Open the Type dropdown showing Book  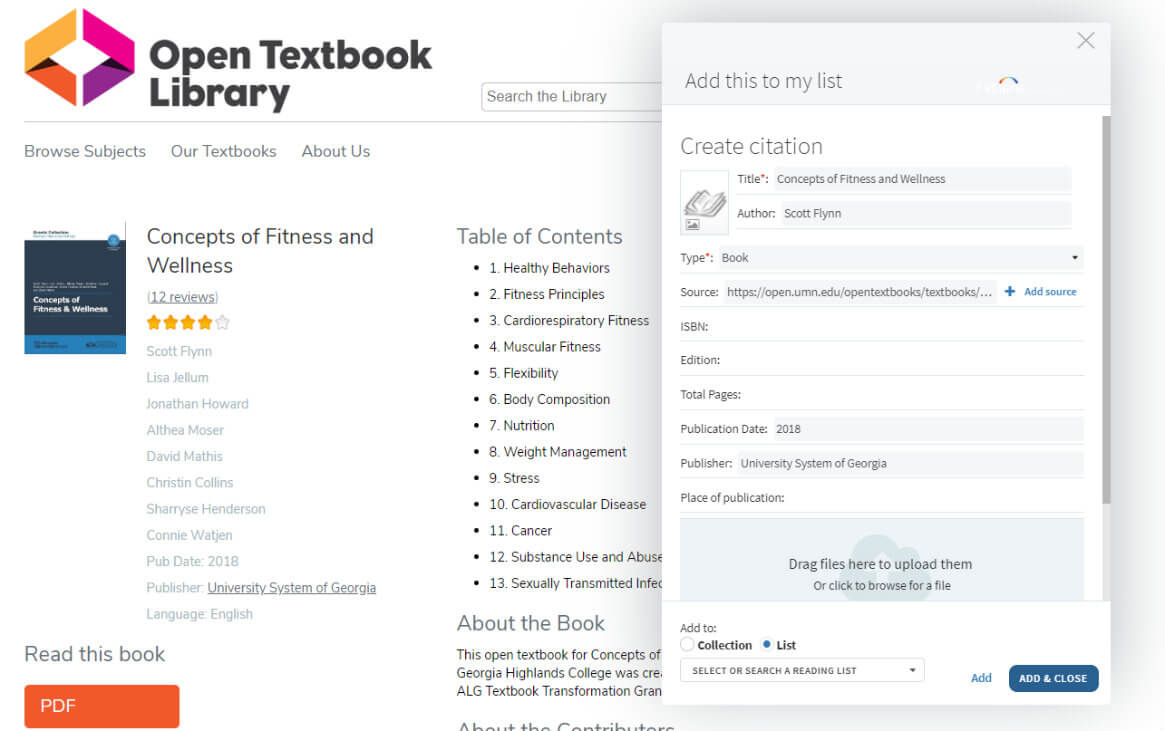click(900, 258)
